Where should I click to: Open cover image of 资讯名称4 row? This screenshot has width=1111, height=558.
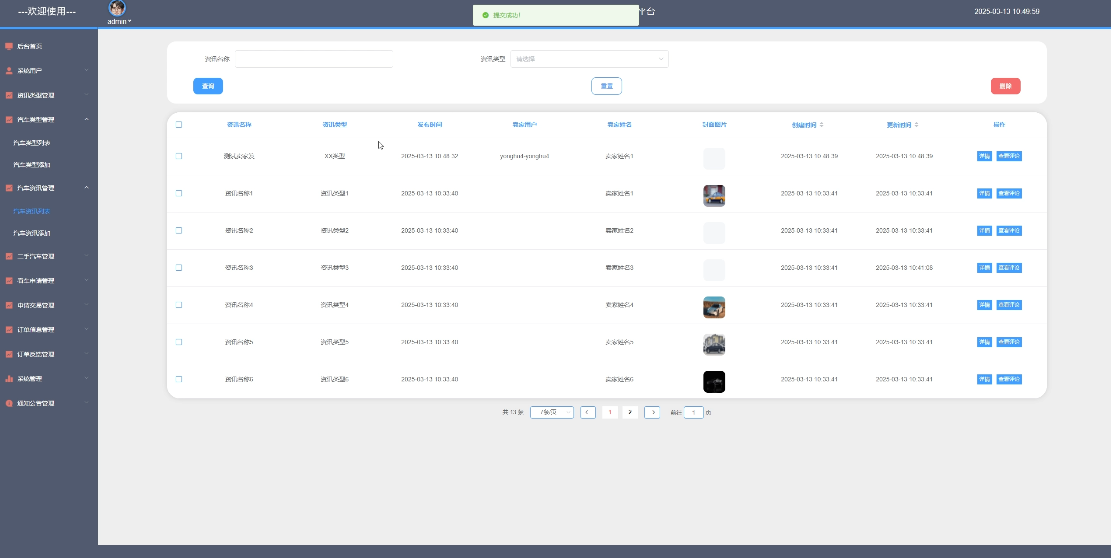click(714, 307)
